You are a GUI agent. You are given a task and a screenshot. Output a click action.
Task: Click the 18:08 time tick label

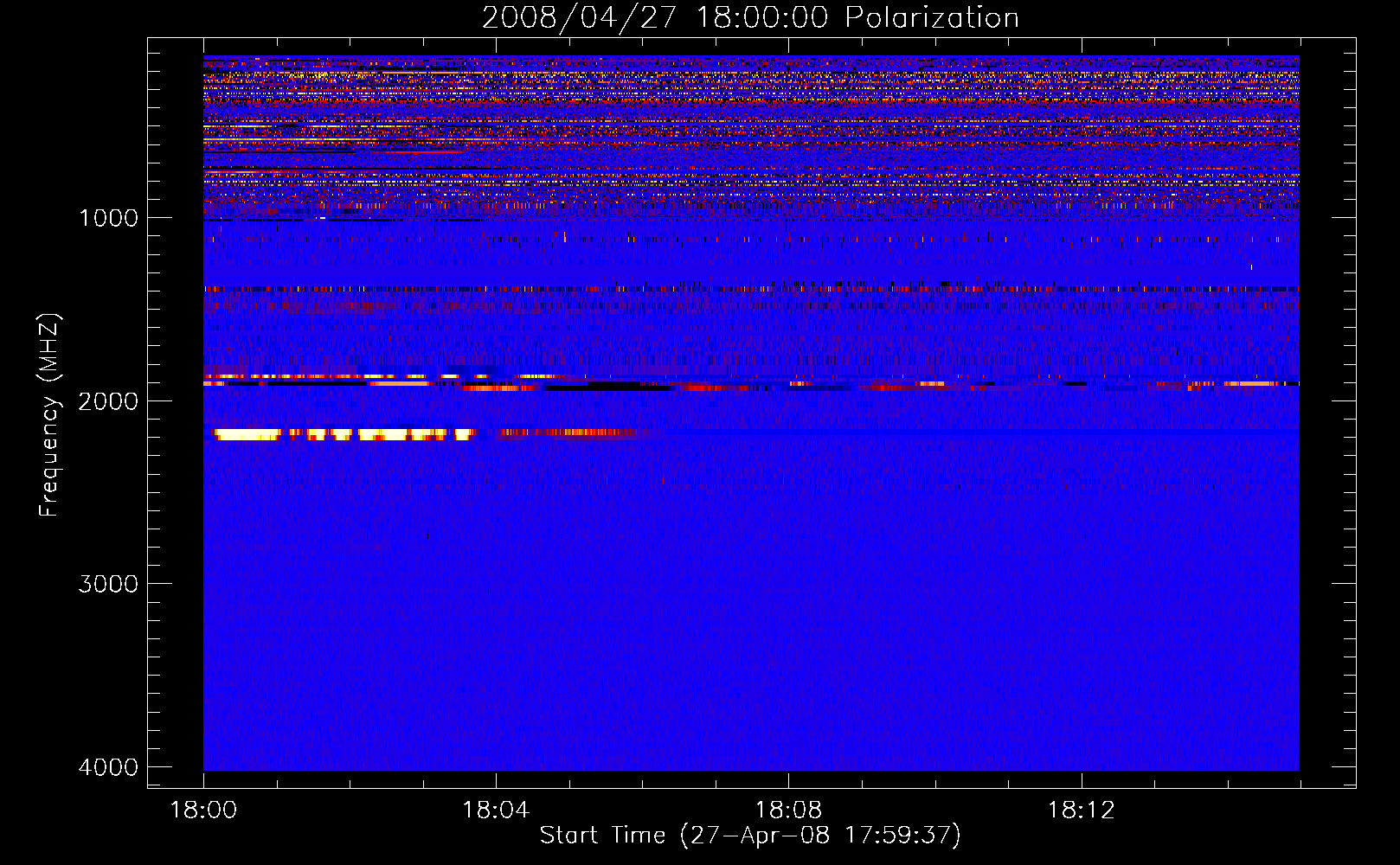coord(788,811)
